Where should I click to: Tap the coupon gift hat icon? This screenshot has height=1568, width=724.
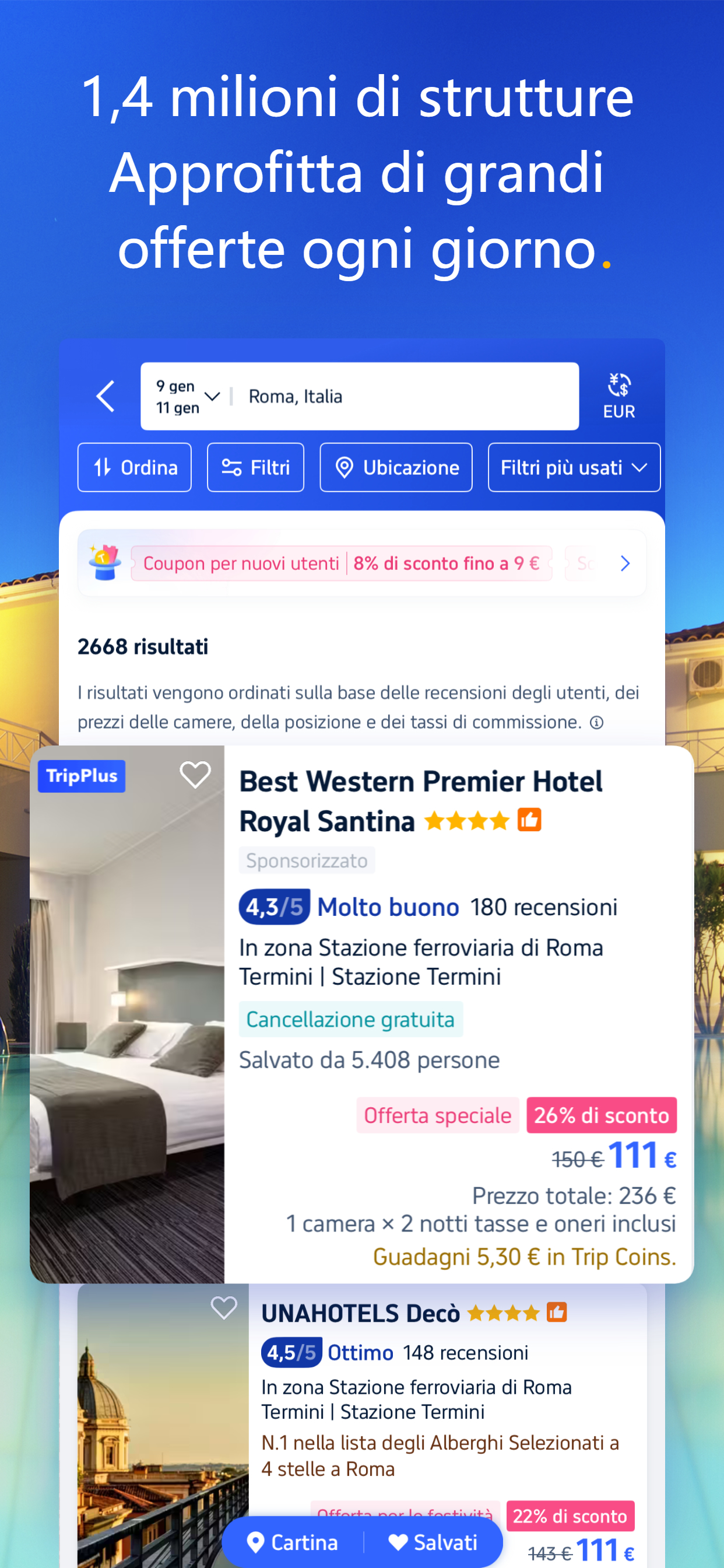coord(104,562)
